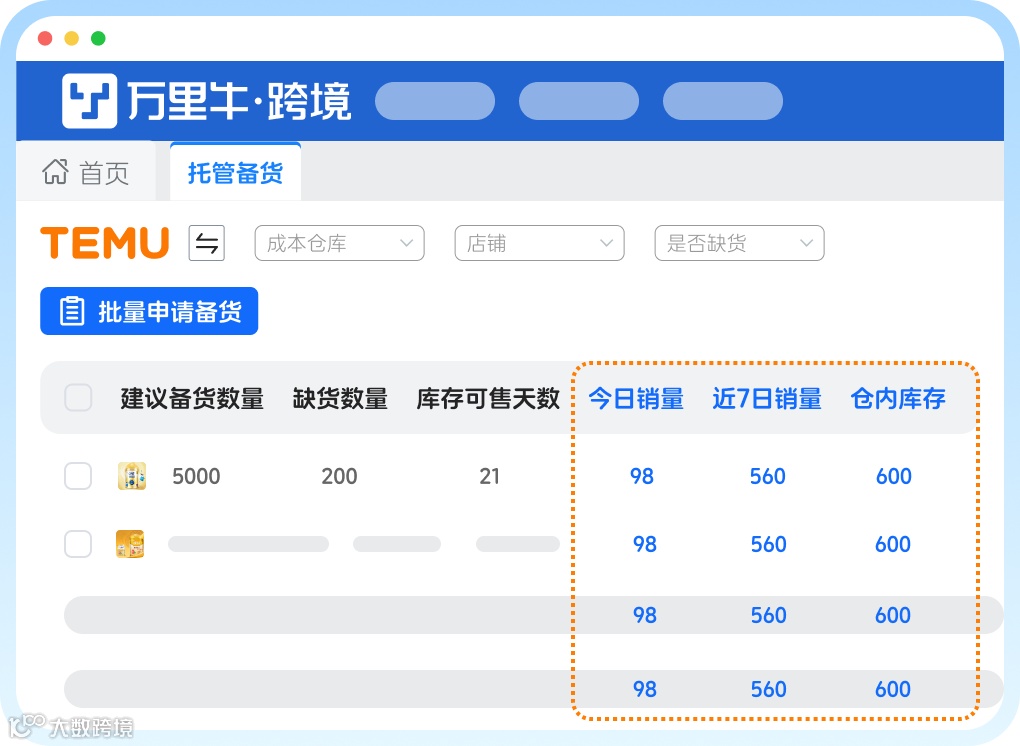Click the red window close dot

45,38
